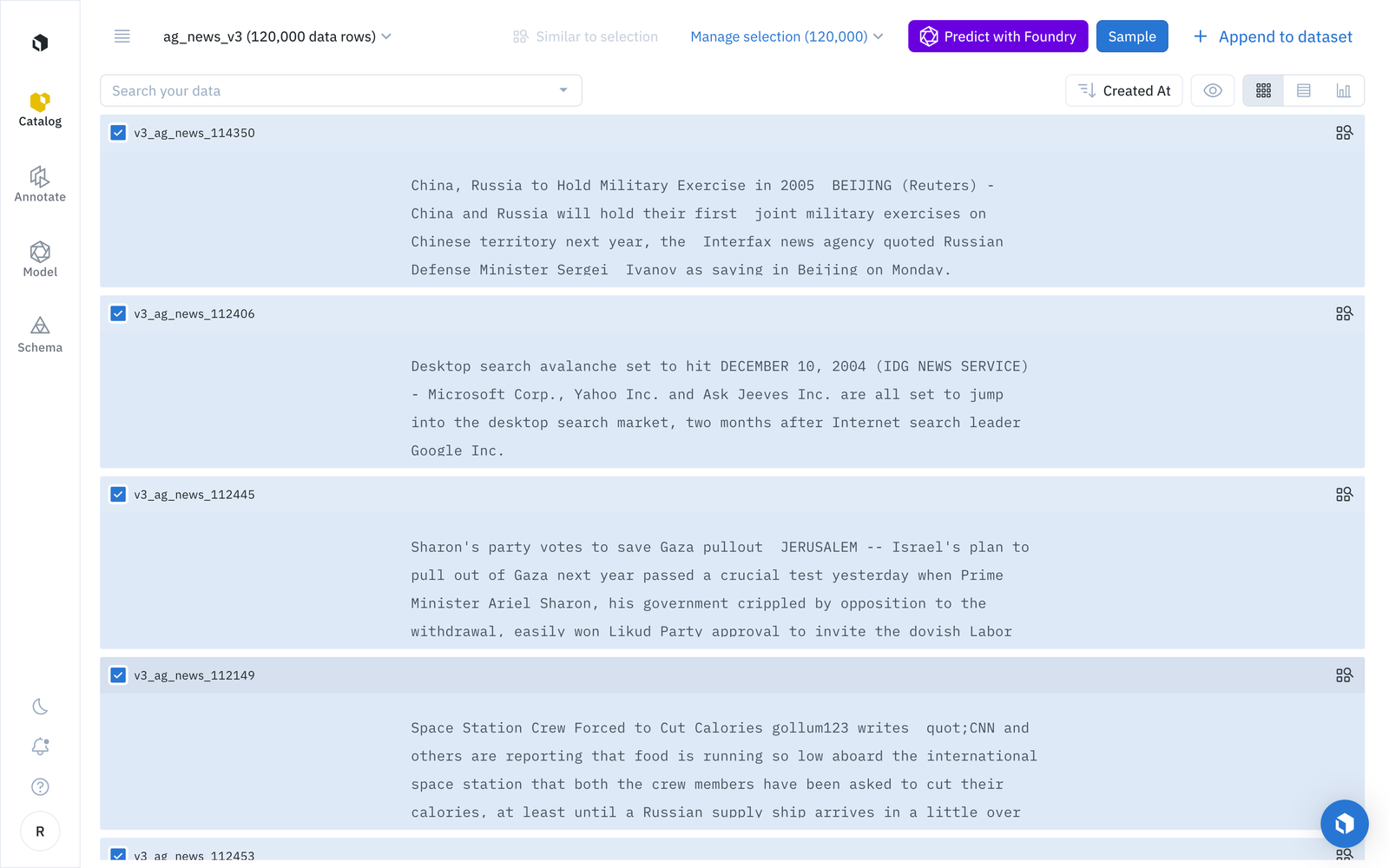Find similar rows for v3_ag_news_114350
The height and width of the screenshot is (868, 1389).
point(1345,132)
